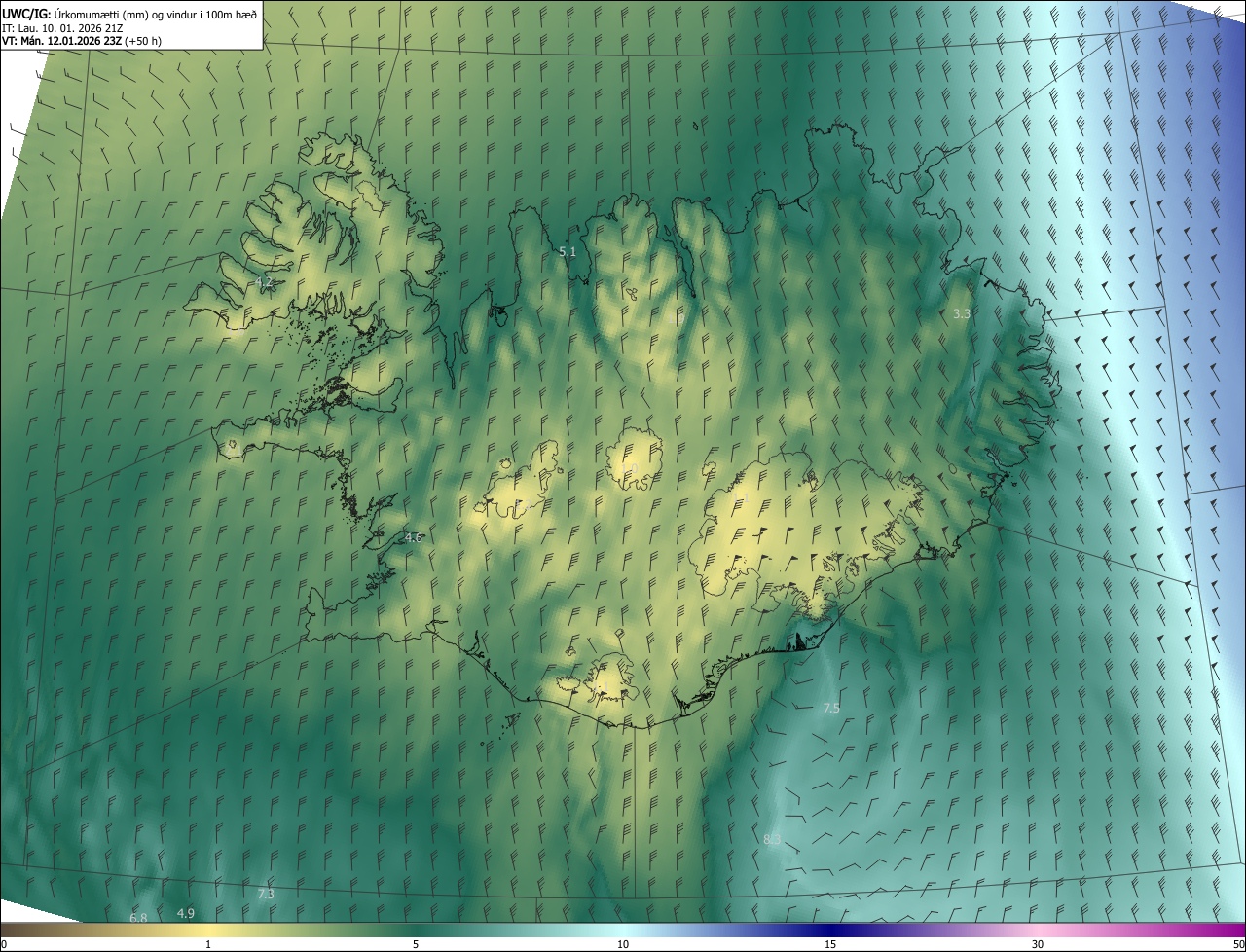
Task: Click the 5.1 precipitation value on the north coast
Action: pos(568,251)
